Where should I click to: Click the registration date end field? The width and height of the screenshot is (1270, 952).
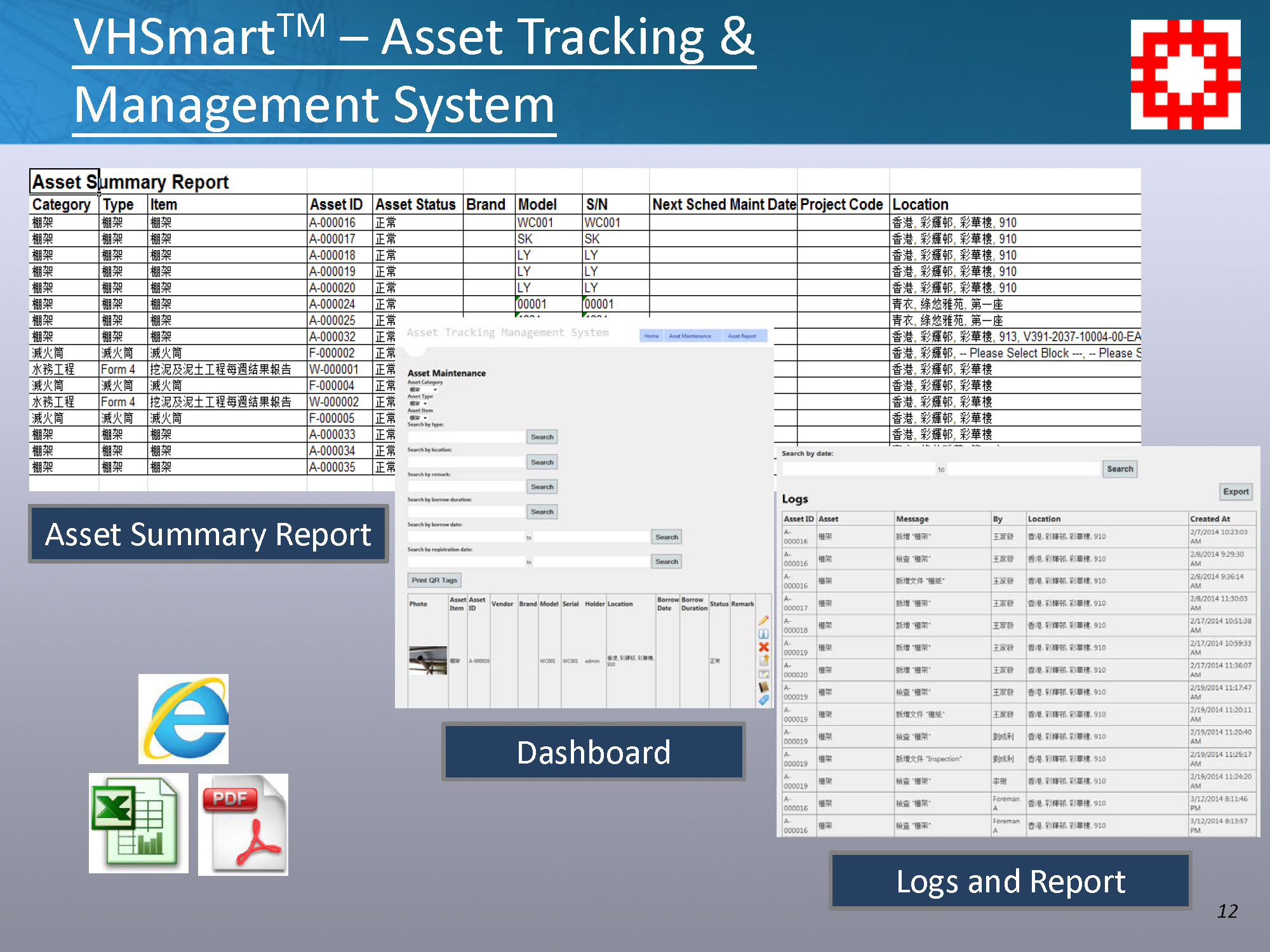591,562
